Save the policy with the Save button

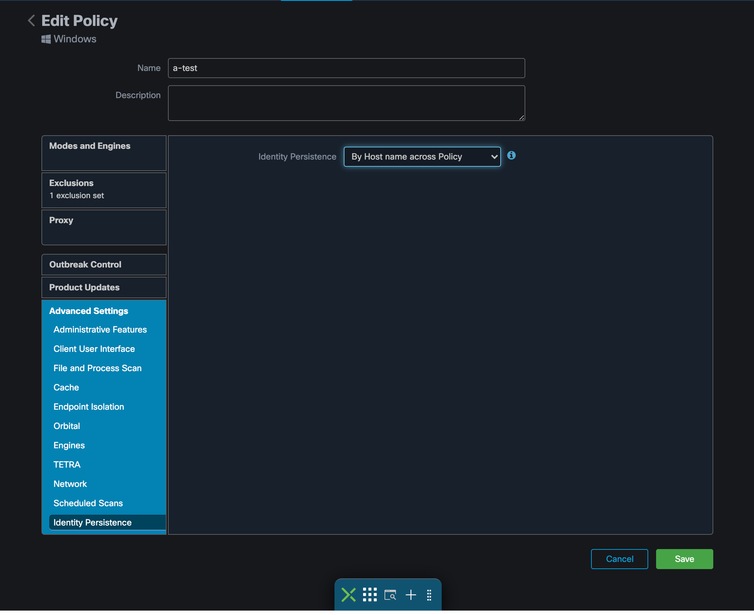point(684,559)
